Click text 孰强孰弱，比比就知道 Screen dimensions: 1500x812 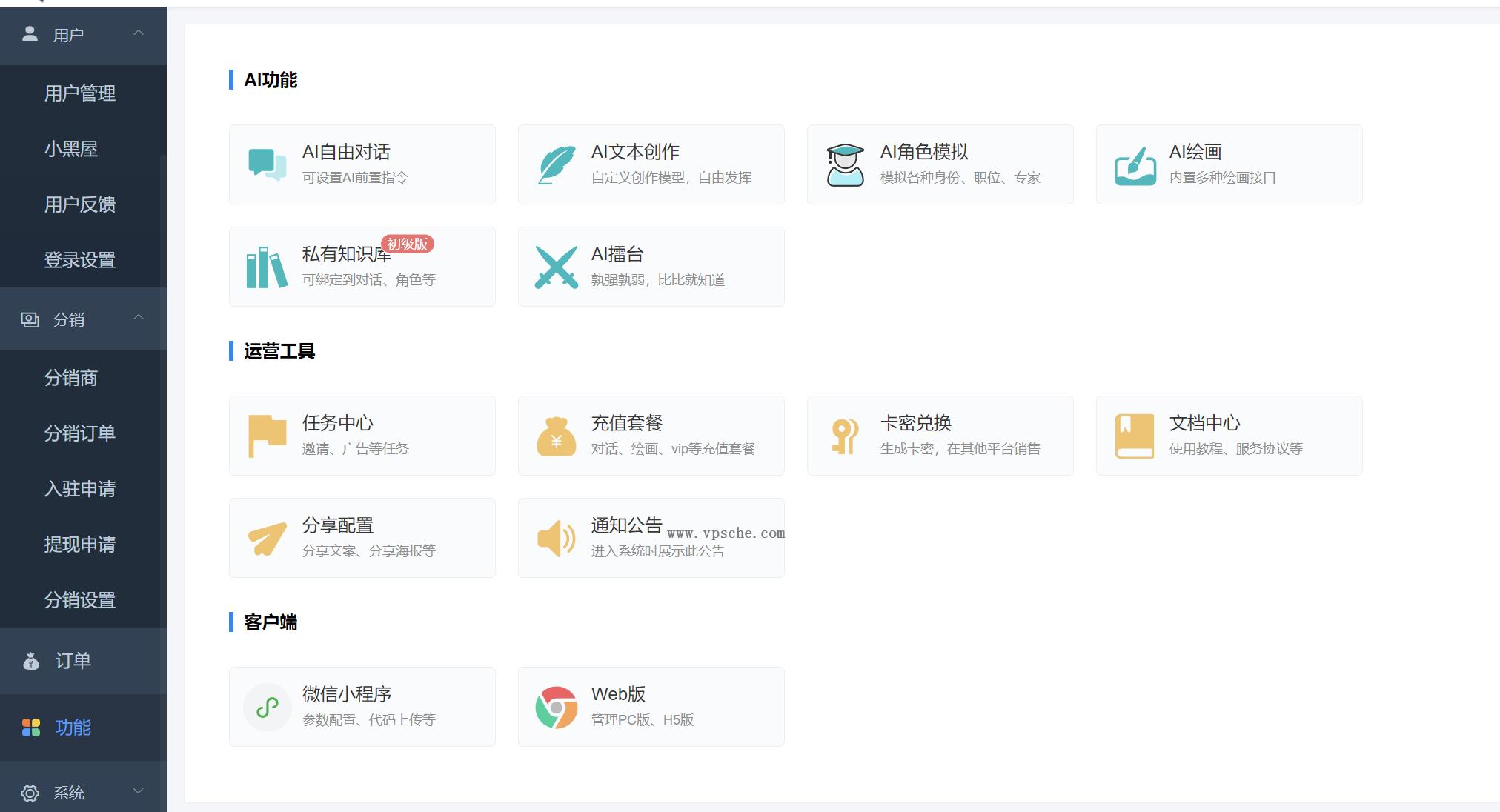pyautogui.click(x=658, y=280)
